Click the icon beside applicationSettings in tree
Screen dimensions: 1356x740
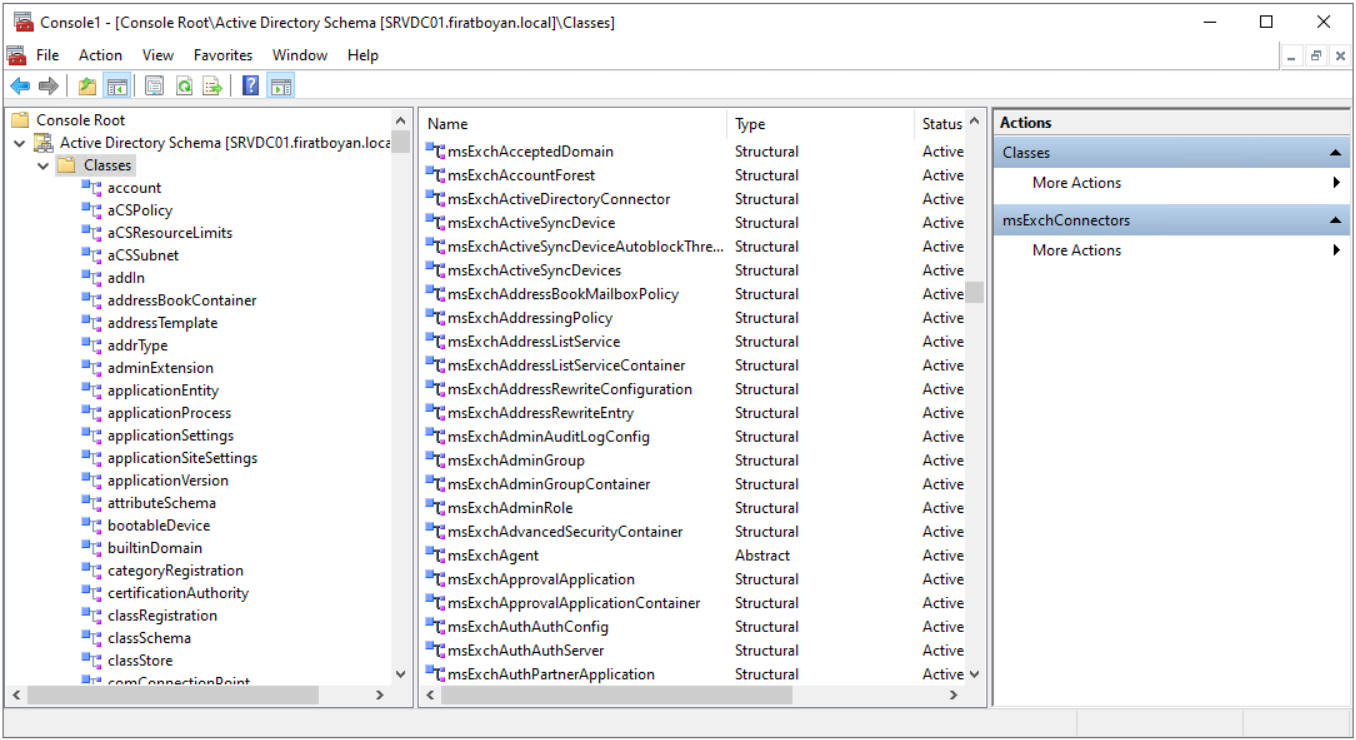click(x=92, y=435)
